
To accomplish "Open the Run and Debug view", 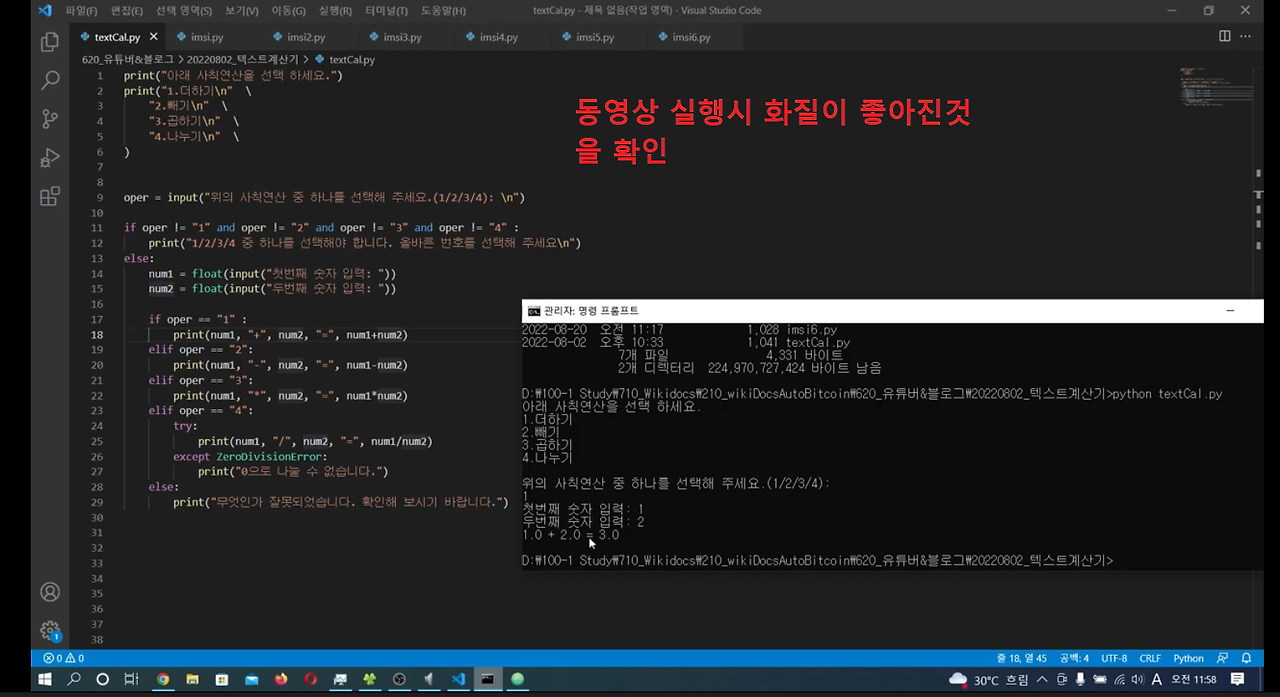I will (49, 157).
